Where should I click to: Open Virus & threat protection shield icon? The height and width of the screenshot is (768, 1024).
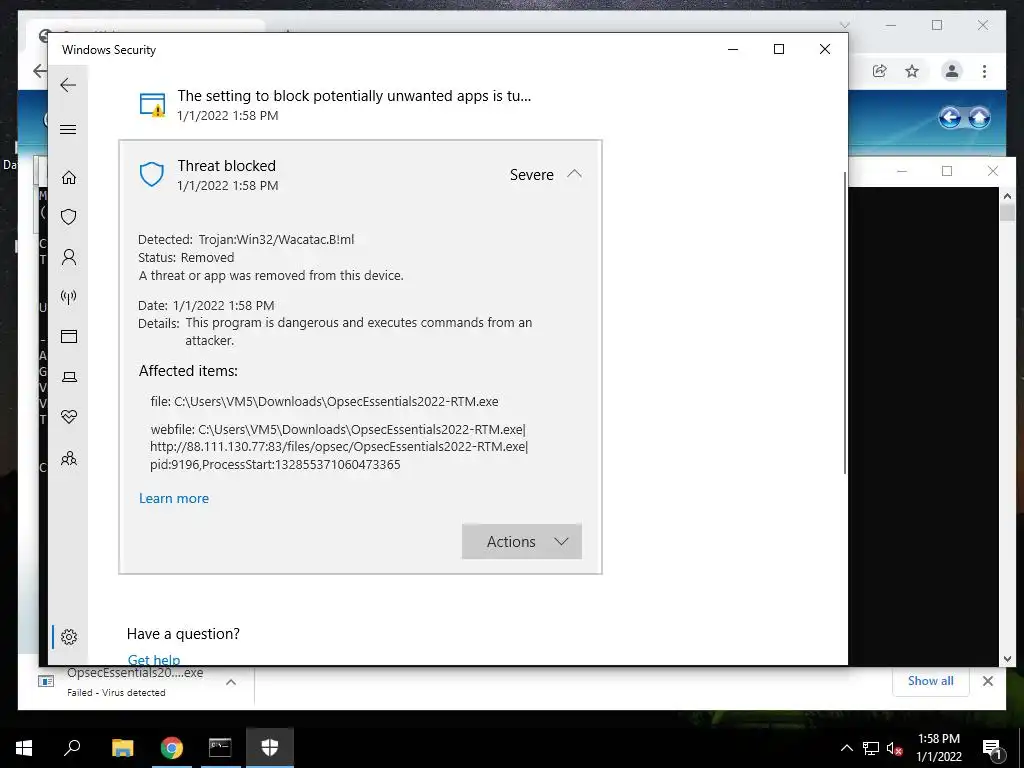coord(69,217)
